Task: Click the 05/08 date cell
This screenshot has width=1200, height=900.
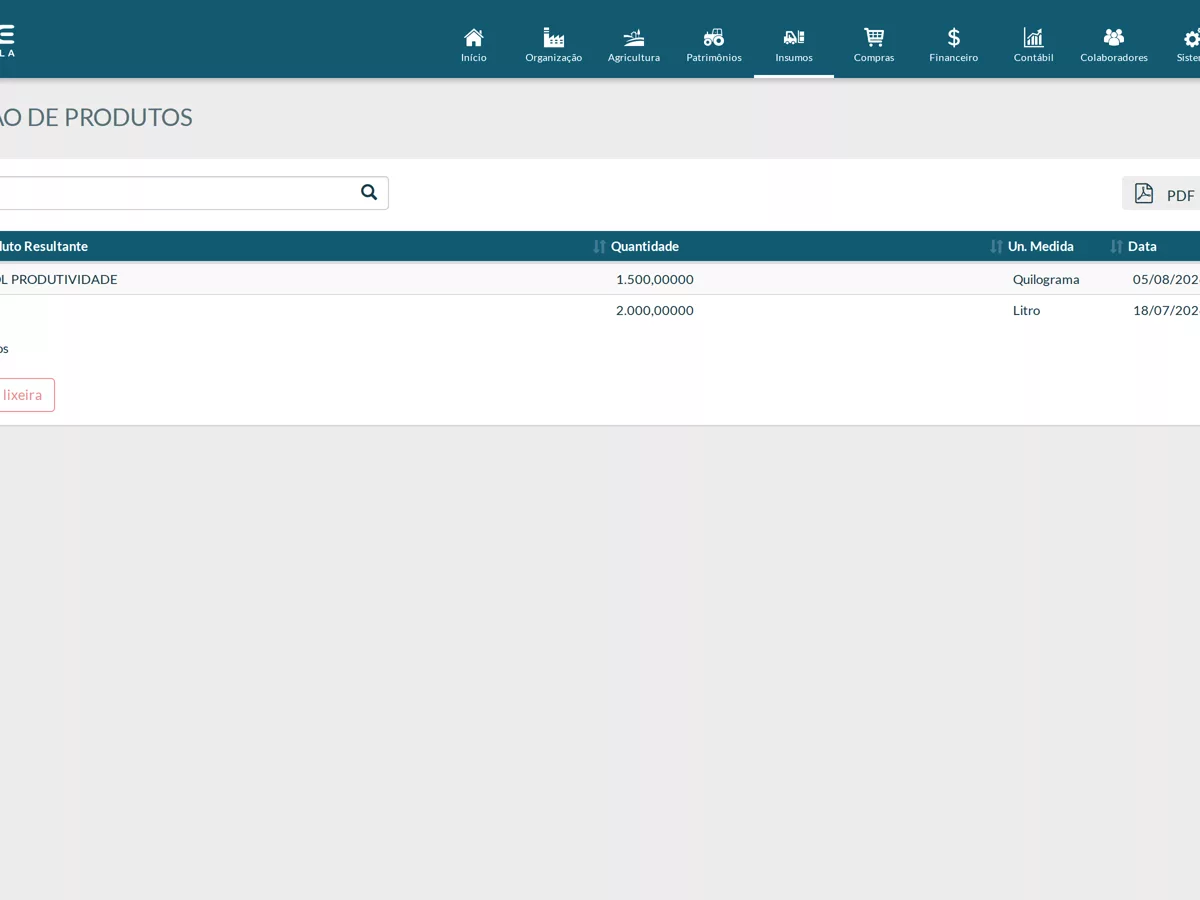Action: (1166, 279)
